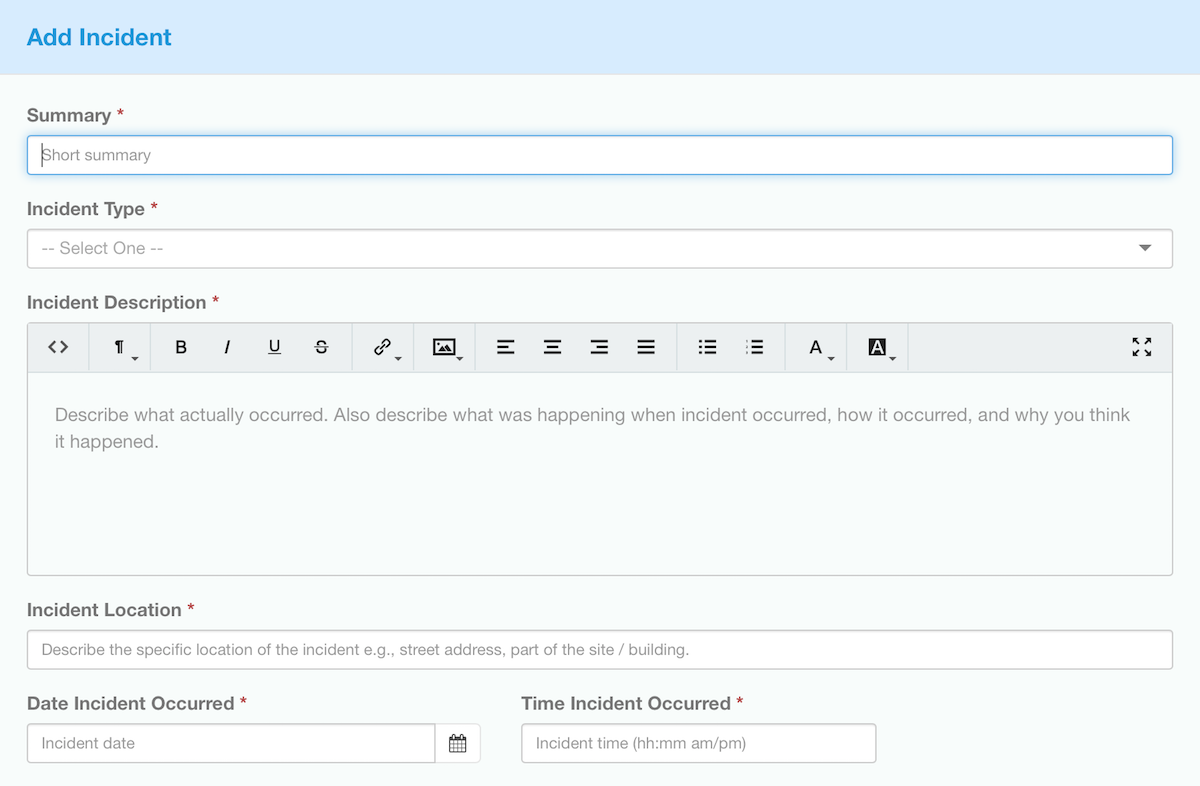Image resolution: width=1200 pixels, height=786 pixels.
Task: Justify the text alignment
Action: [646, 347]
